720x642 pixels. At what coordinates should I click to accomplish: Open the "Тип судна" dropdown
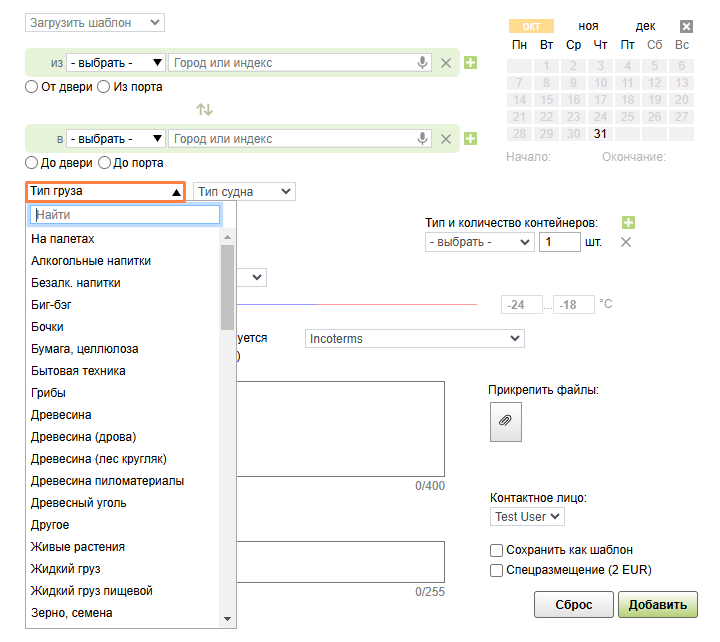(244, 191)
